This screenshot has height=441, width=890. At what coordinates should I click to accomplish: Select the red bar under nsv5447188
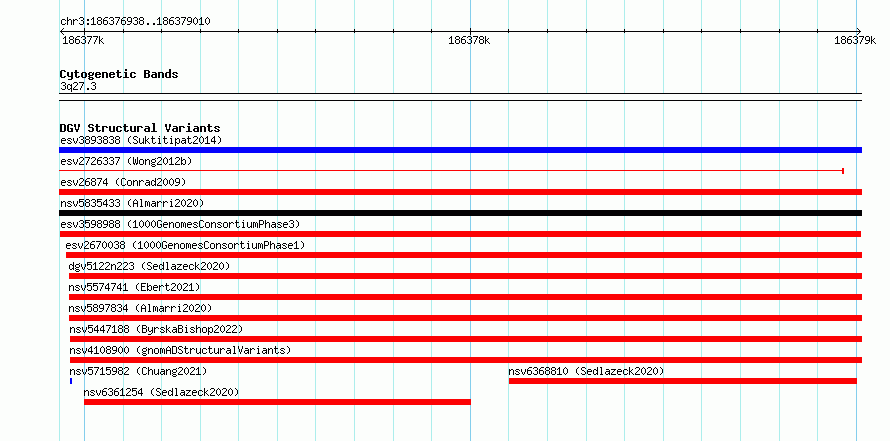coord(466,339)
